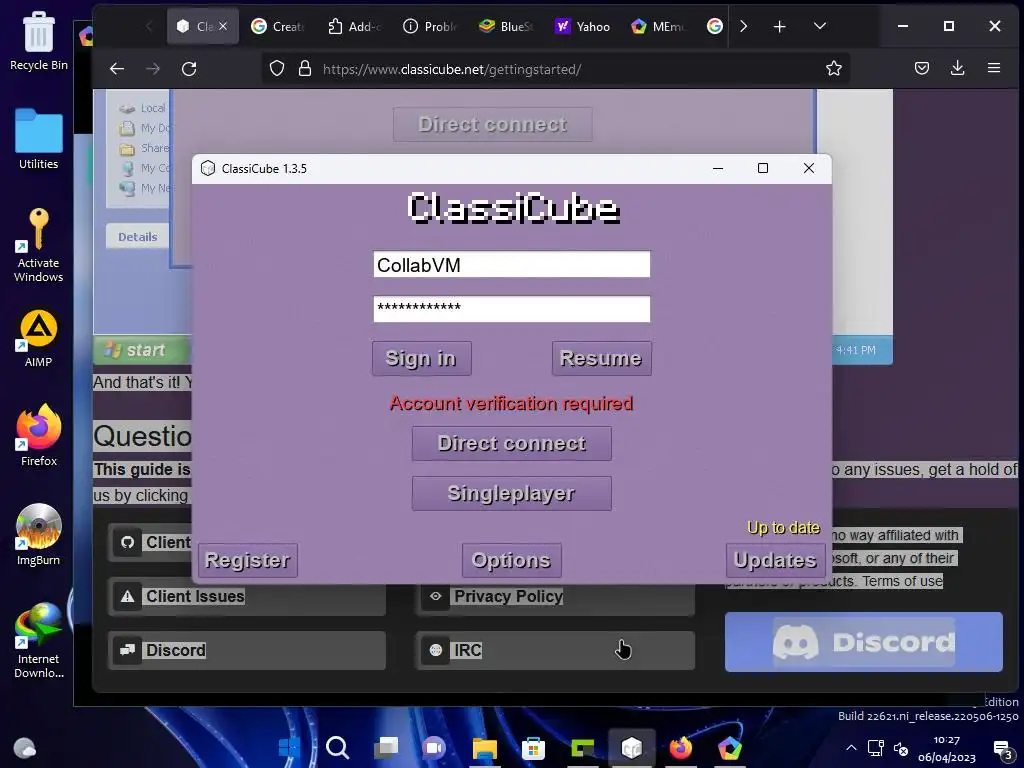Screen dimensions: 1024x768
Task: Open Firefox downloads panel
Action: 957,68
